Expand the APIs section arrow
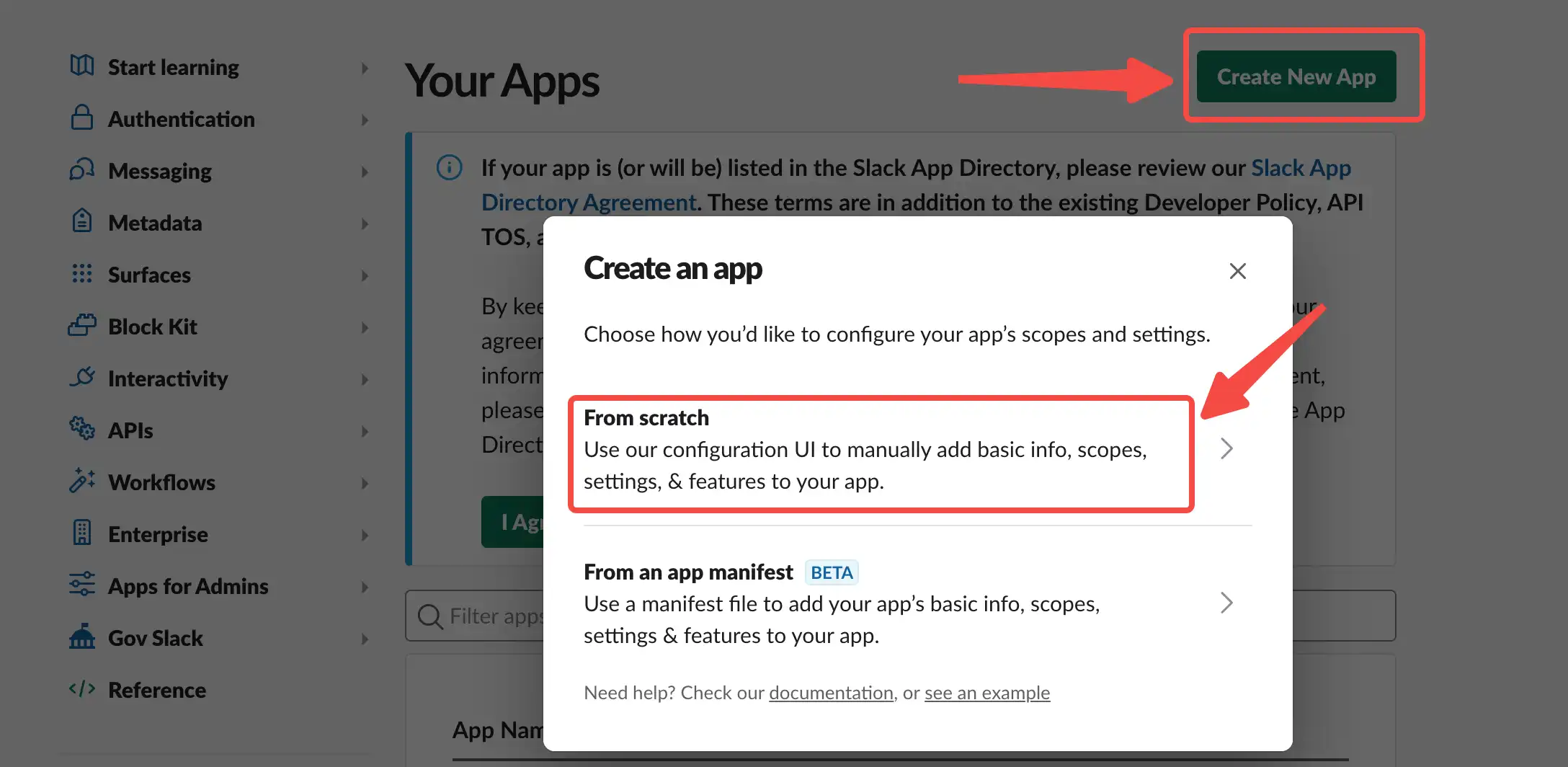This screenshot has width=1568, height=767. coord(365,431)
